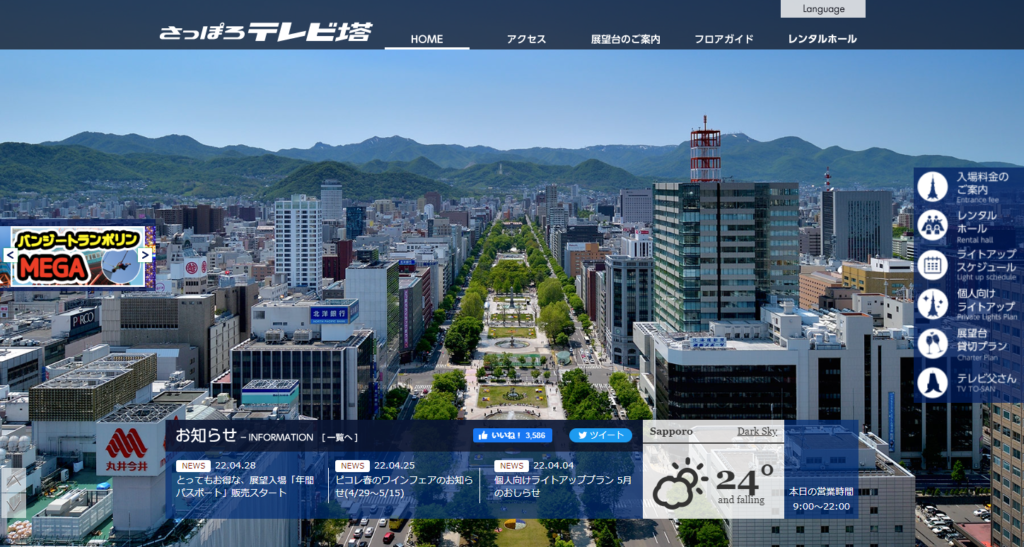The height and width of the screenshot is (547, 1024).
Task: Click the NEWS tag beside 22.04.28
Action: pyautogui.click(x=193, y=466)
